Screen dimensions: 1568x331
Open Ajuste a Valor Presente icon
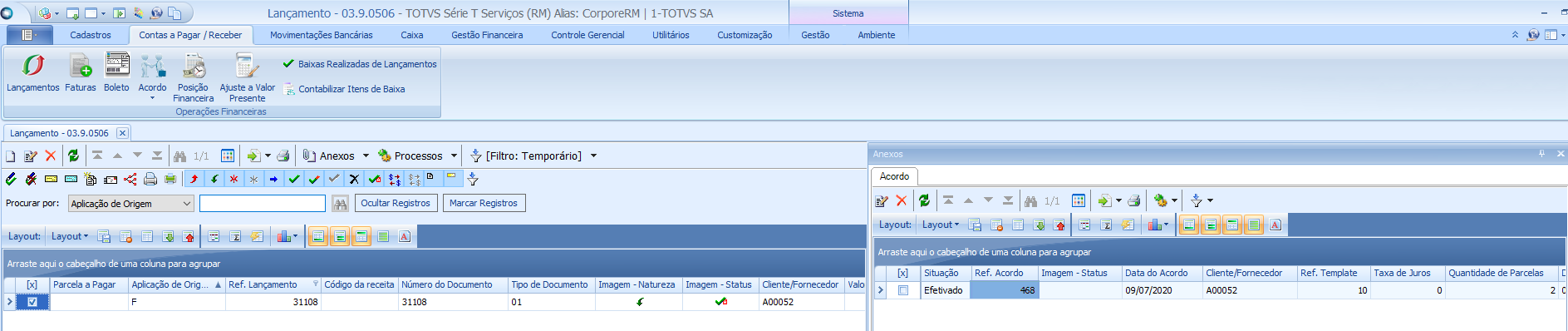tap(247, 77)
